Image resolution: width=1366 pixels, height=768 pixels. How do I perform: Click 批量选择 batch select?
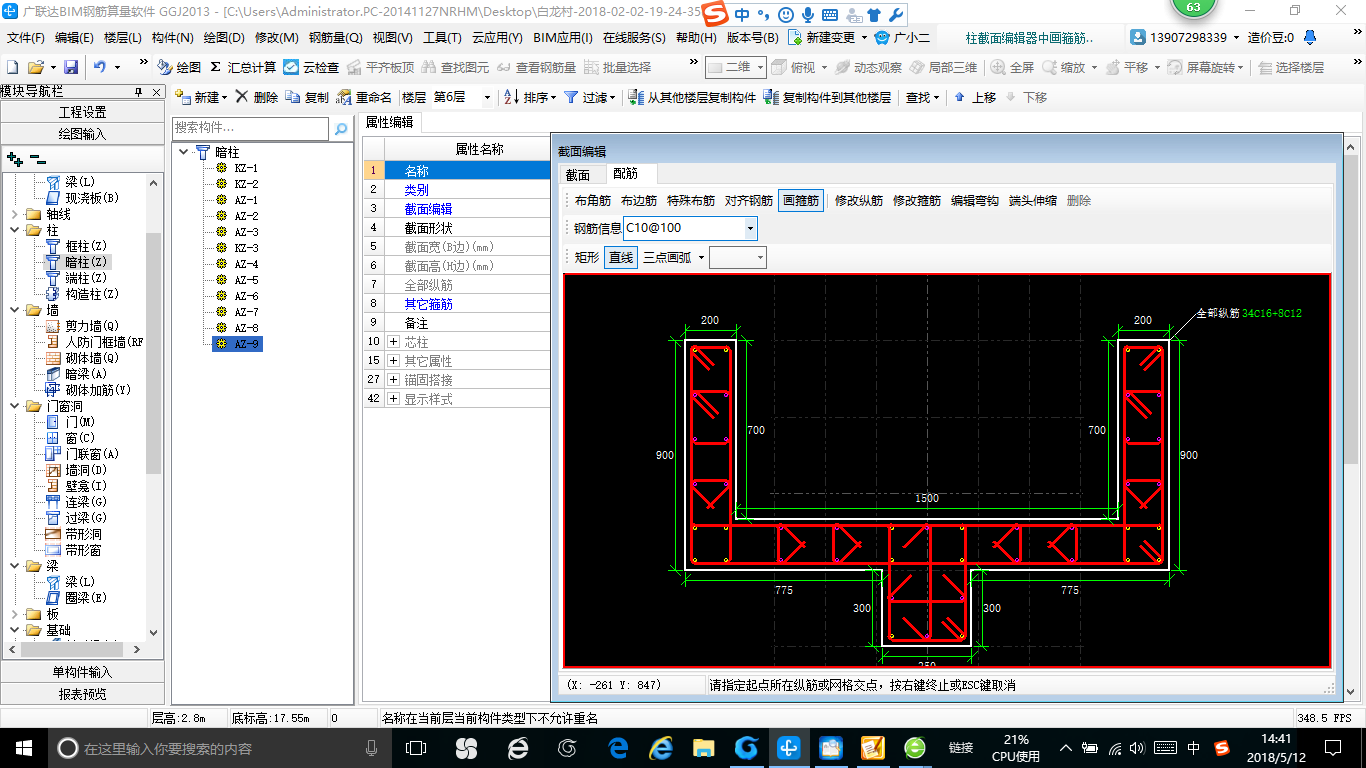coord(617,67)
